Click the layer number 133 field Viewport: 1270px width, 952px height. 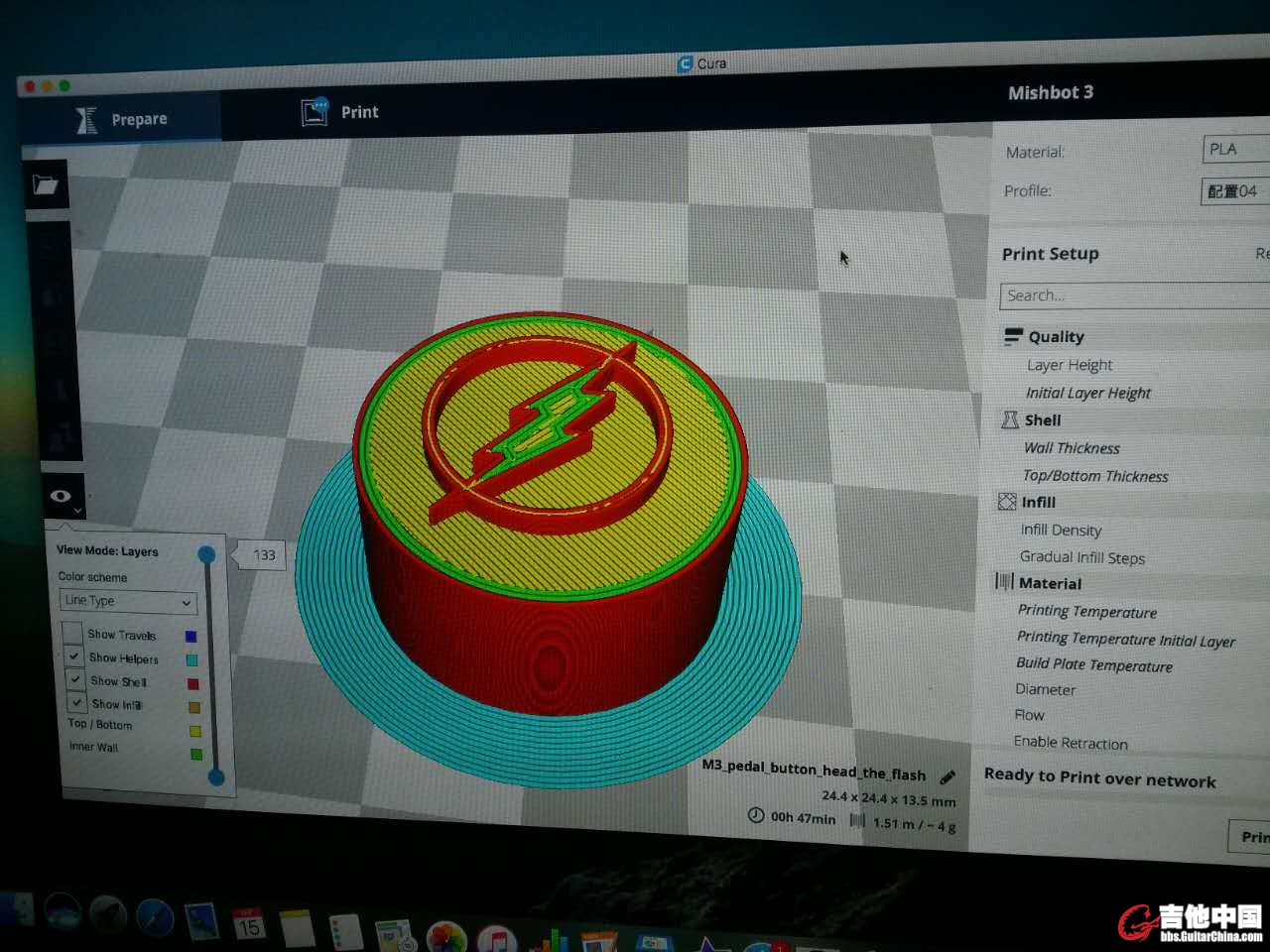tap(264, 555)
